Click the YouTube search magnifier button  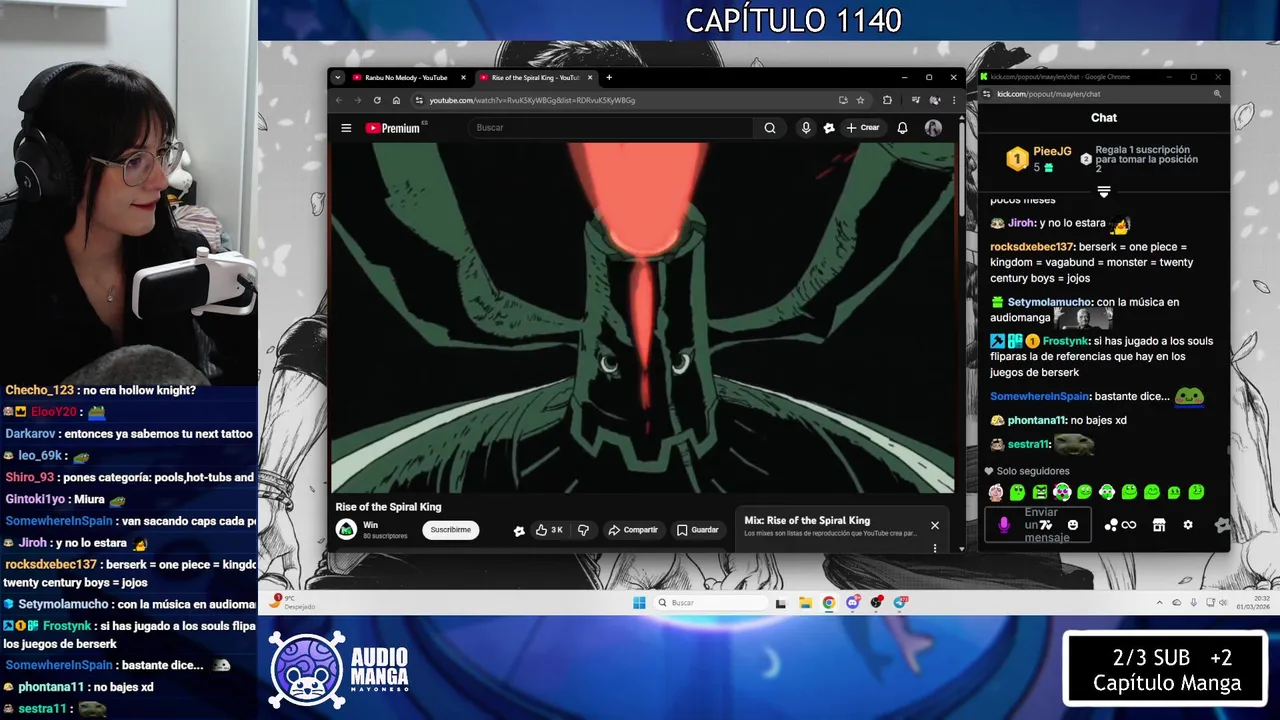click(770, 128)
